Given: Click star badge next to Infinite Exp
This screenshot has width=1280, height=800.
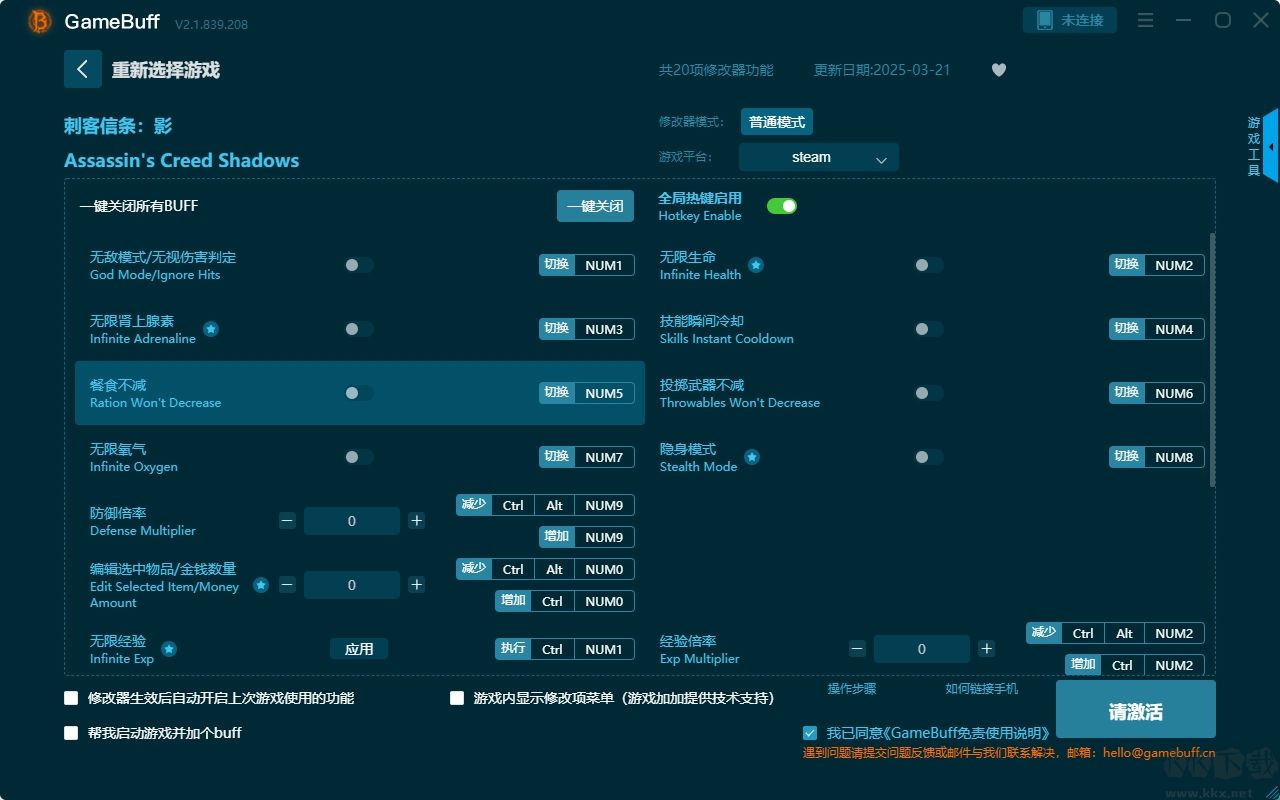Looking at the screenshot, I should (169, 649).
